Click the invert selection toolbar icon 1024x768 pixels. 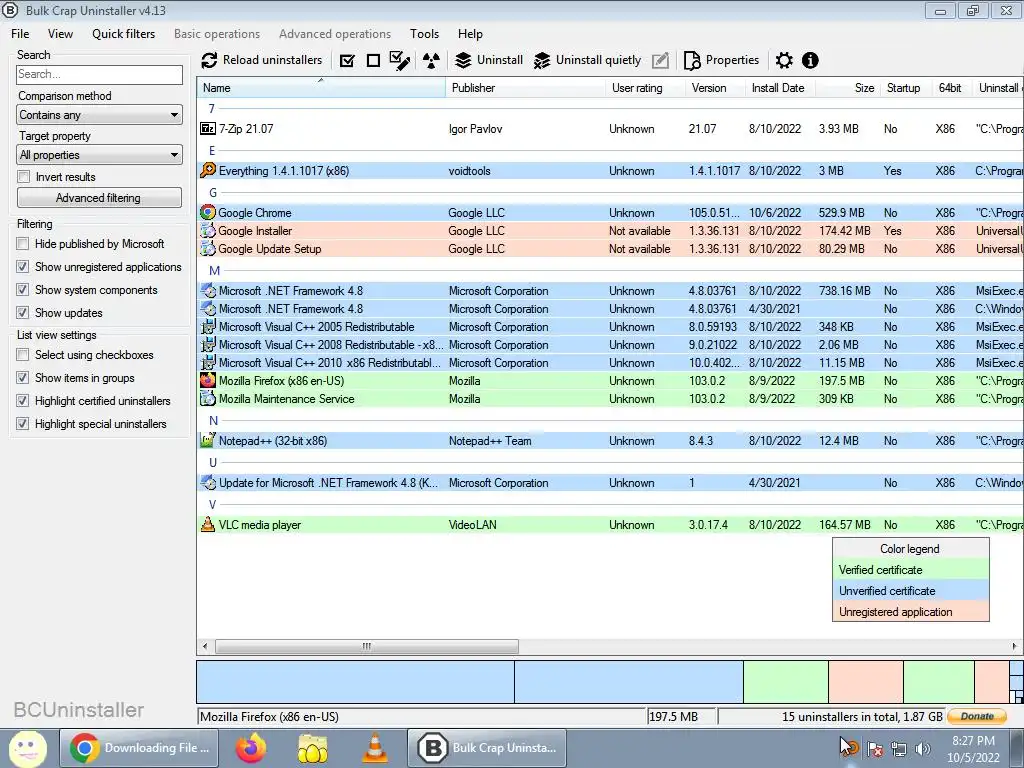[x=400, y=61]
